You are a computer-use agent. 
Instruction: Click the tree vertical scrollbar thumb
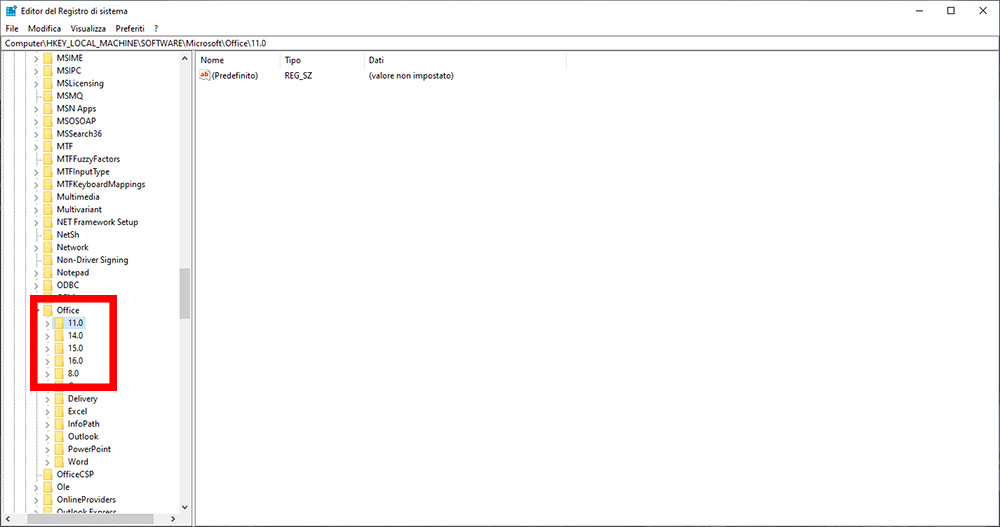pos(185,293)
